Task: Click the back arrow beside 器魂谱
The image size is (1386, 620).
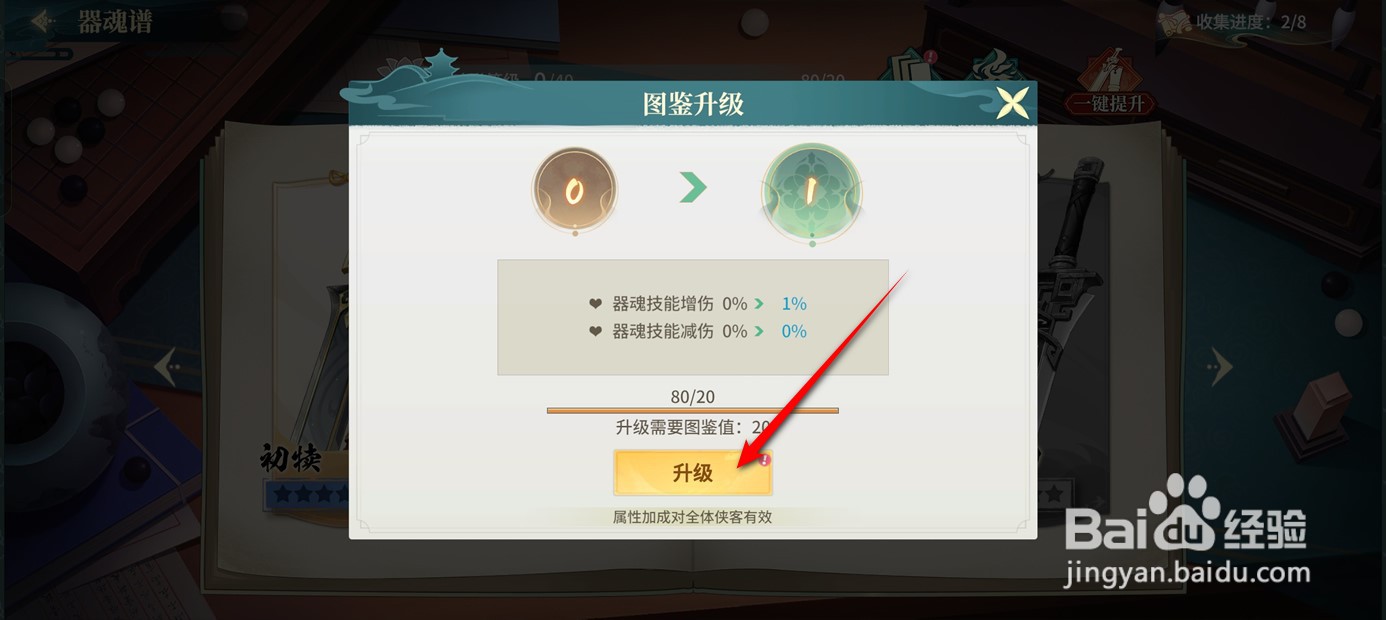Action: click(x=42, y=22)
